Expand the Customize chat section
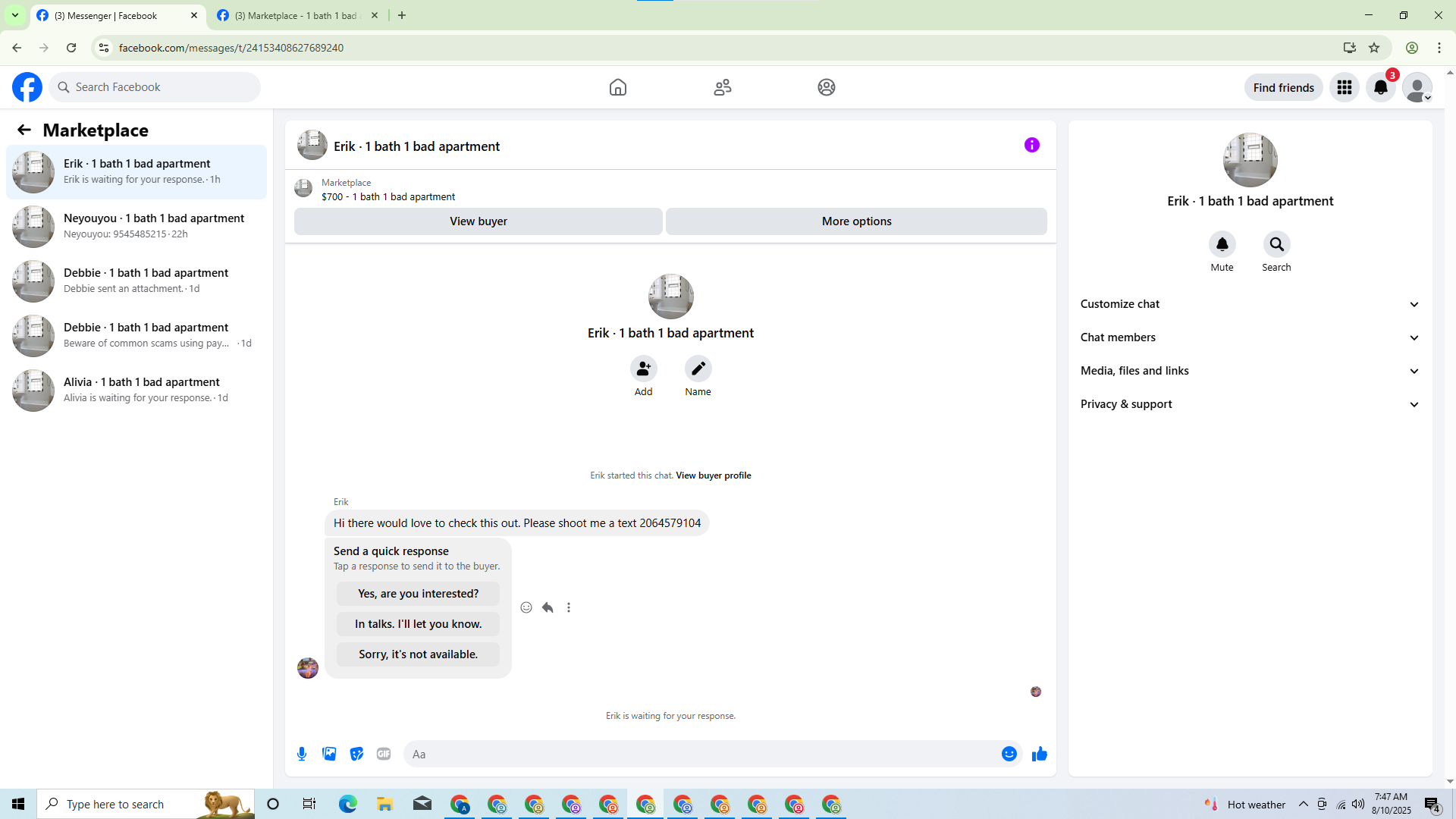 click(1249, 304)
